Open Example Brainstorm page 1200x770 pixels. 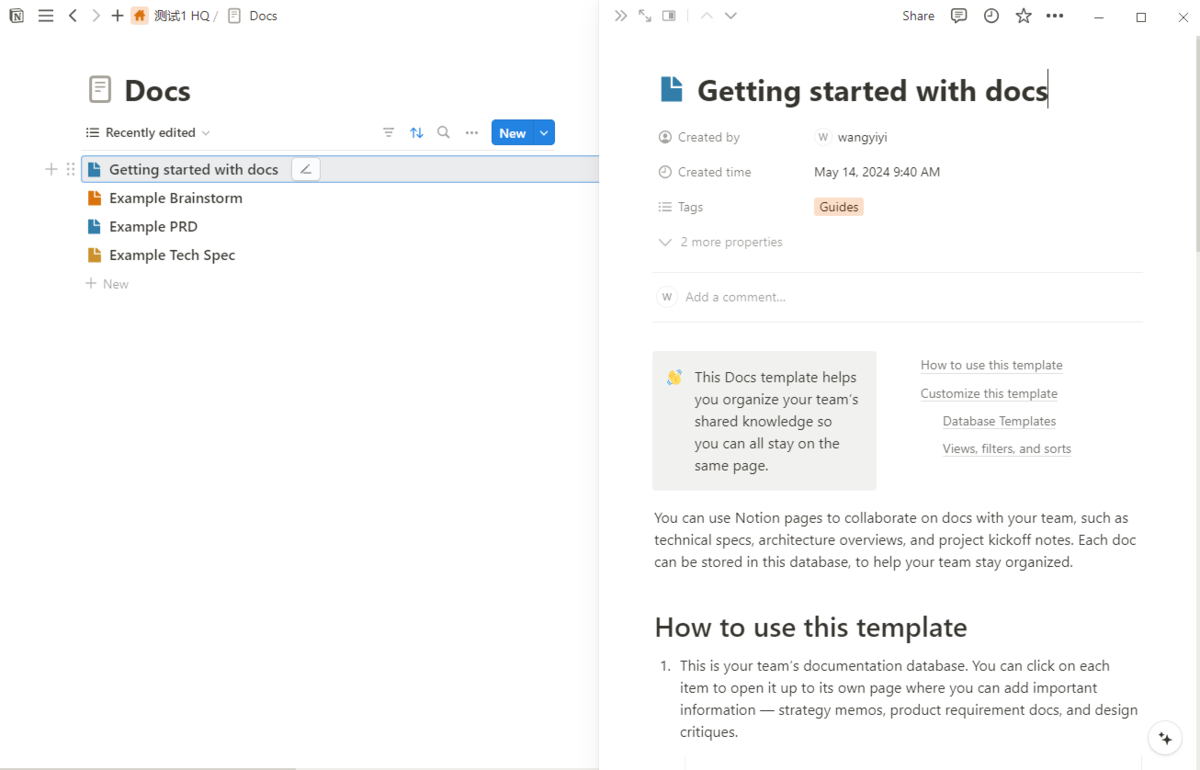click(175, 198)
